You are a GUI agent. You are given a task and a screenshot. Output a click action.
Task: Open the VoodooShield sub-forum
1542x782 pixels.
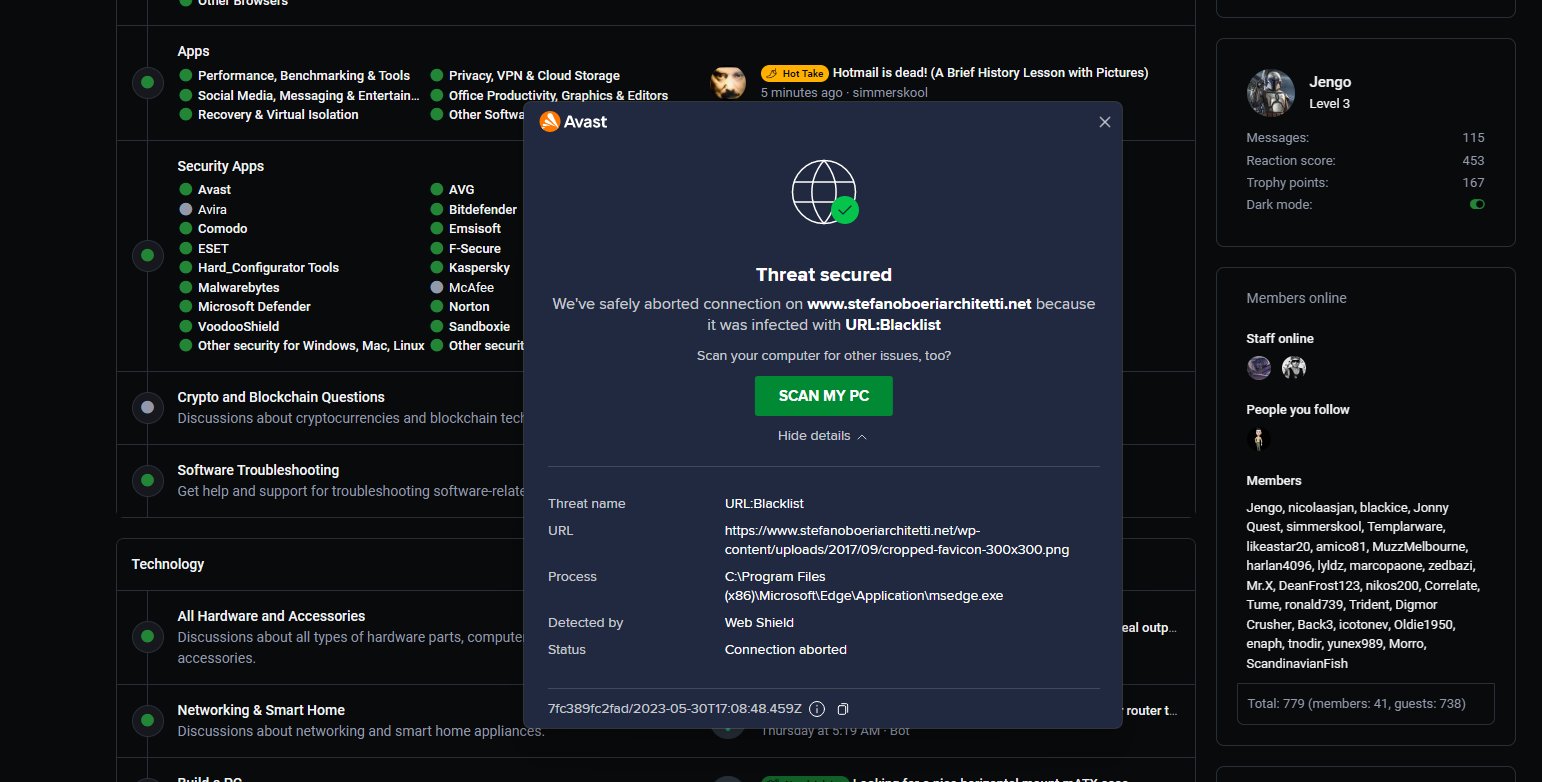coord(238,327)
